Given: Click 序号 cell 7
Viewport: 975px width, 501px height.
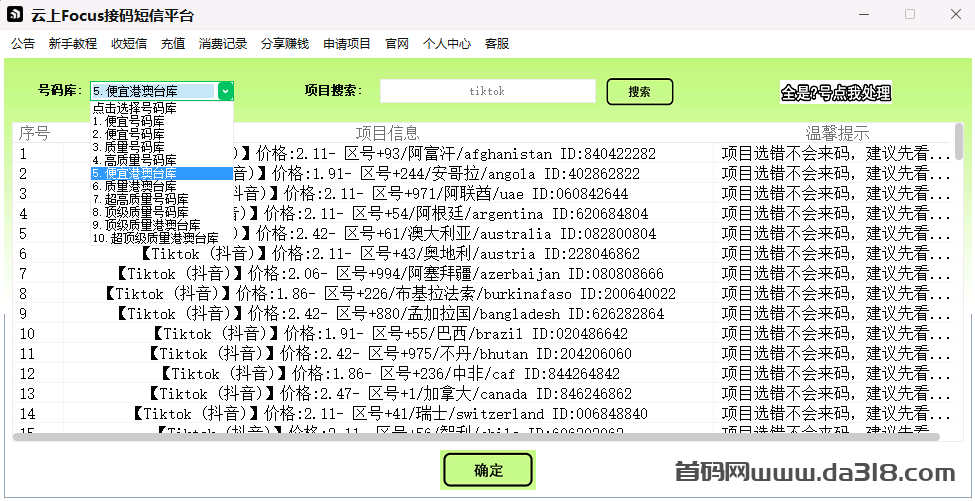Looking at the screenshot, I should tap(38, 273).
